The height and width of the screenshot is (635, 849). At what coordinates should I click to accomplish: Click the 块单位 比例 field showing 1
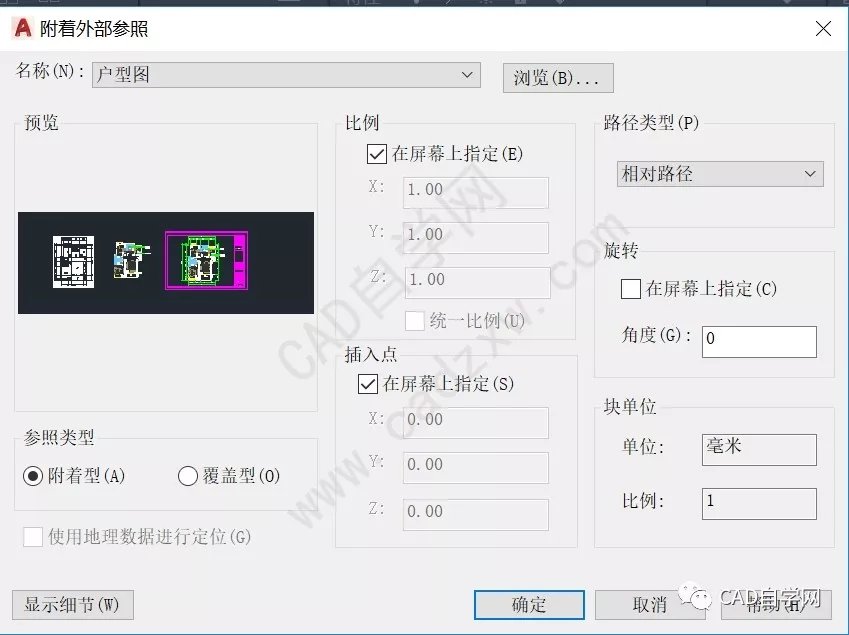coord(759,503)
